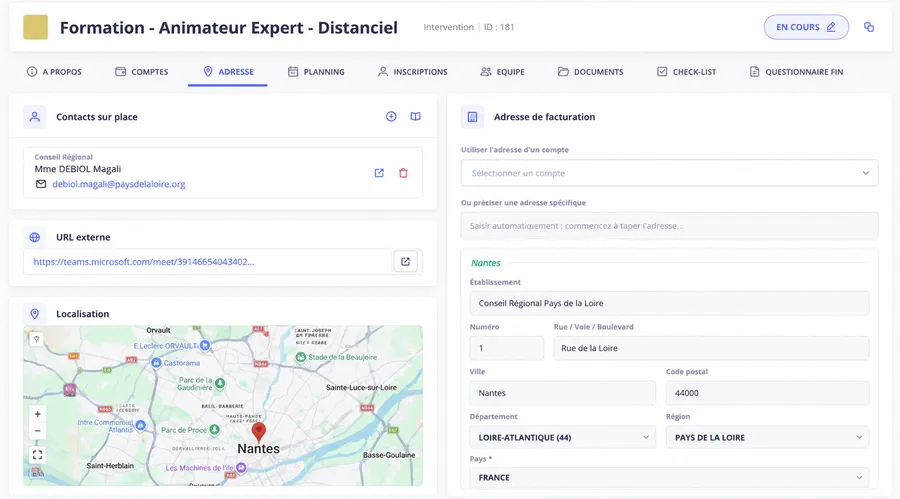The height and width of the screenshot is (499, 900).
Task: Click Sainte-Luce-sur-Loire label on map
Action: 362,388
